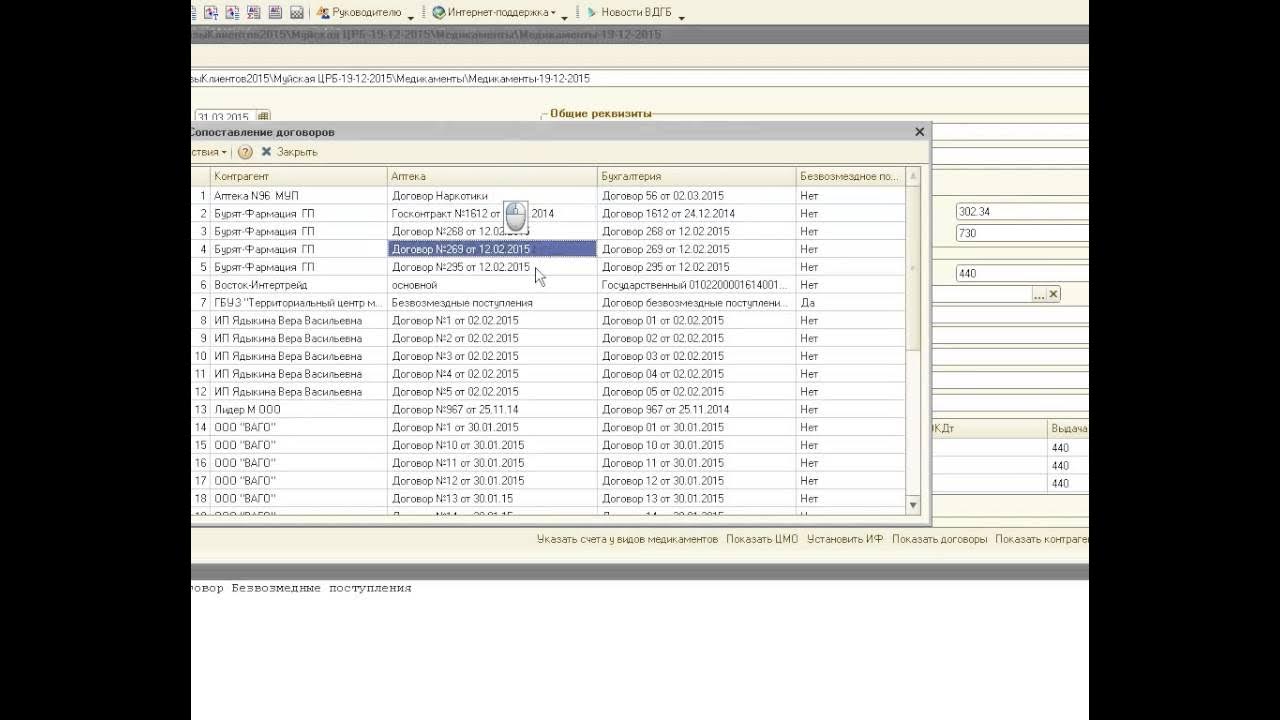Click the top-right input field containing 440
The width and height of the screenshot is (1280, 720).
click(1022, 274)
